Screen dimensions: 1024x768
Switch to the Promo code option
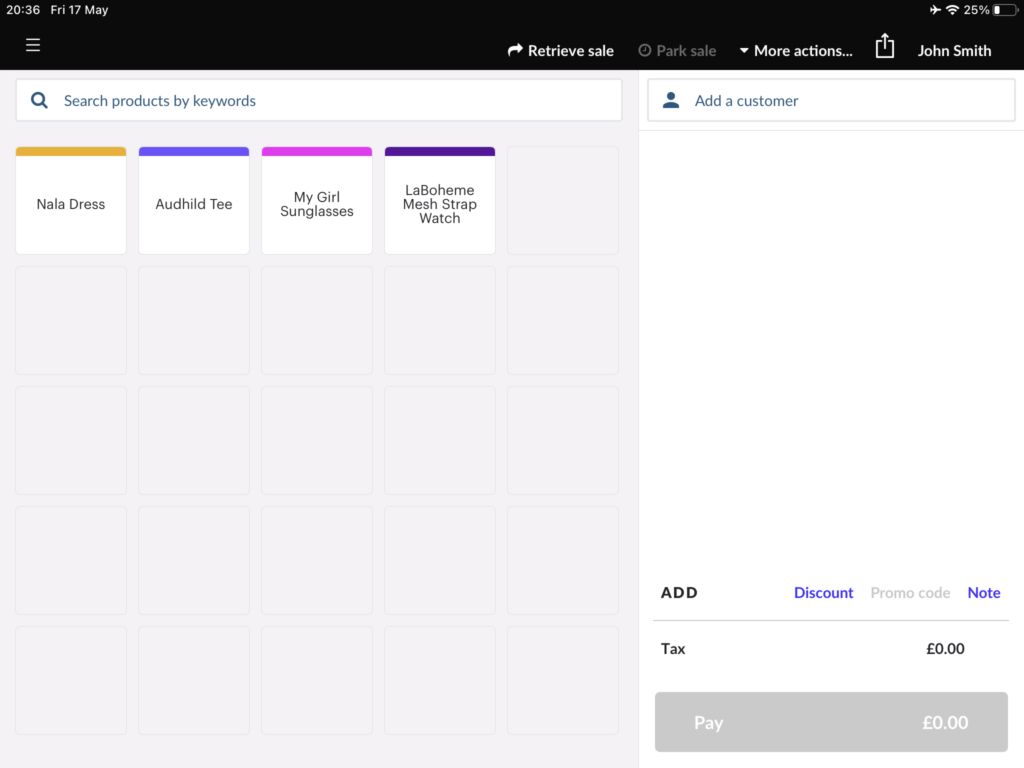[x=910, y=592]
